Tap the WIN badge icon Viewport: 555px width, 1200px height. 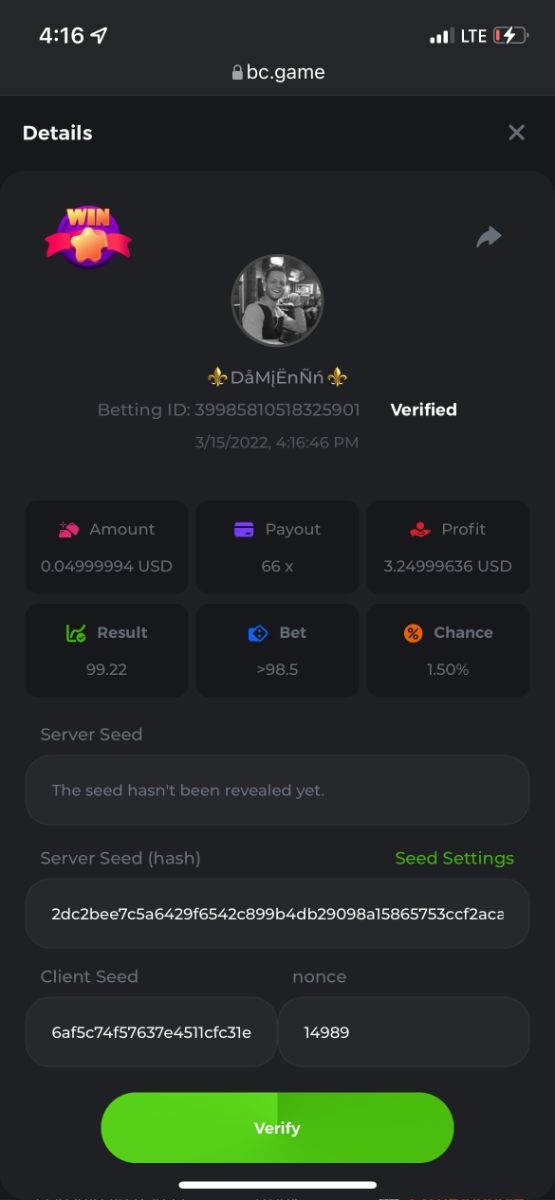(88, 237)
